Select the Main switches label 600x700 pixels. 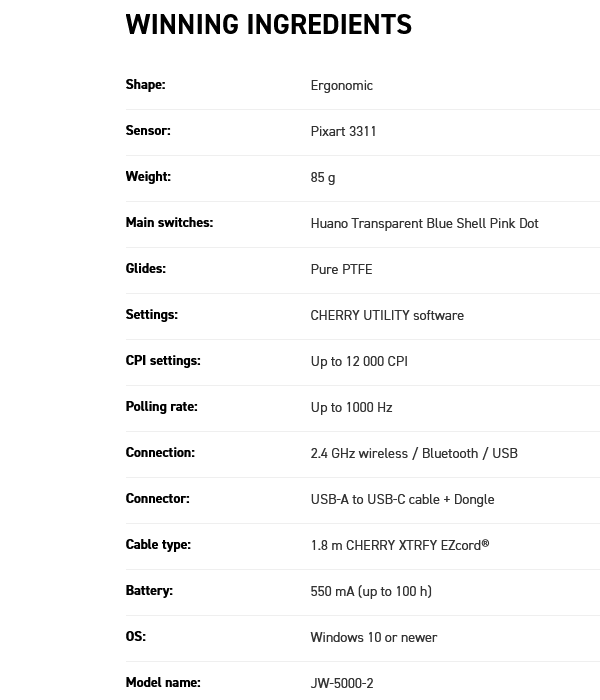(170, 222)
